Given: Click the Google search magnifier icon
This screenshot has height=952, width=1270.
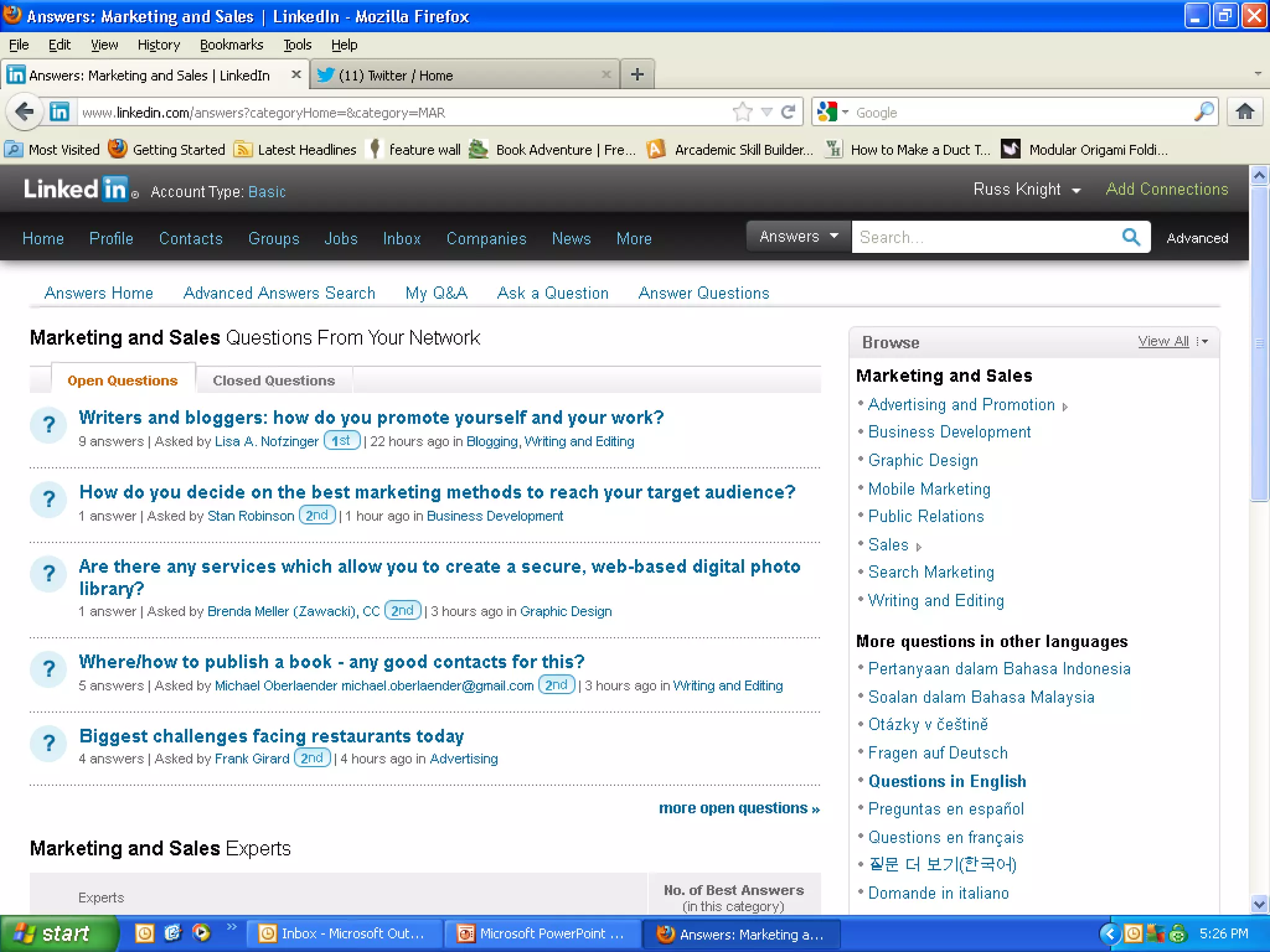Looking at the screenshot, I should (1204, 112).
